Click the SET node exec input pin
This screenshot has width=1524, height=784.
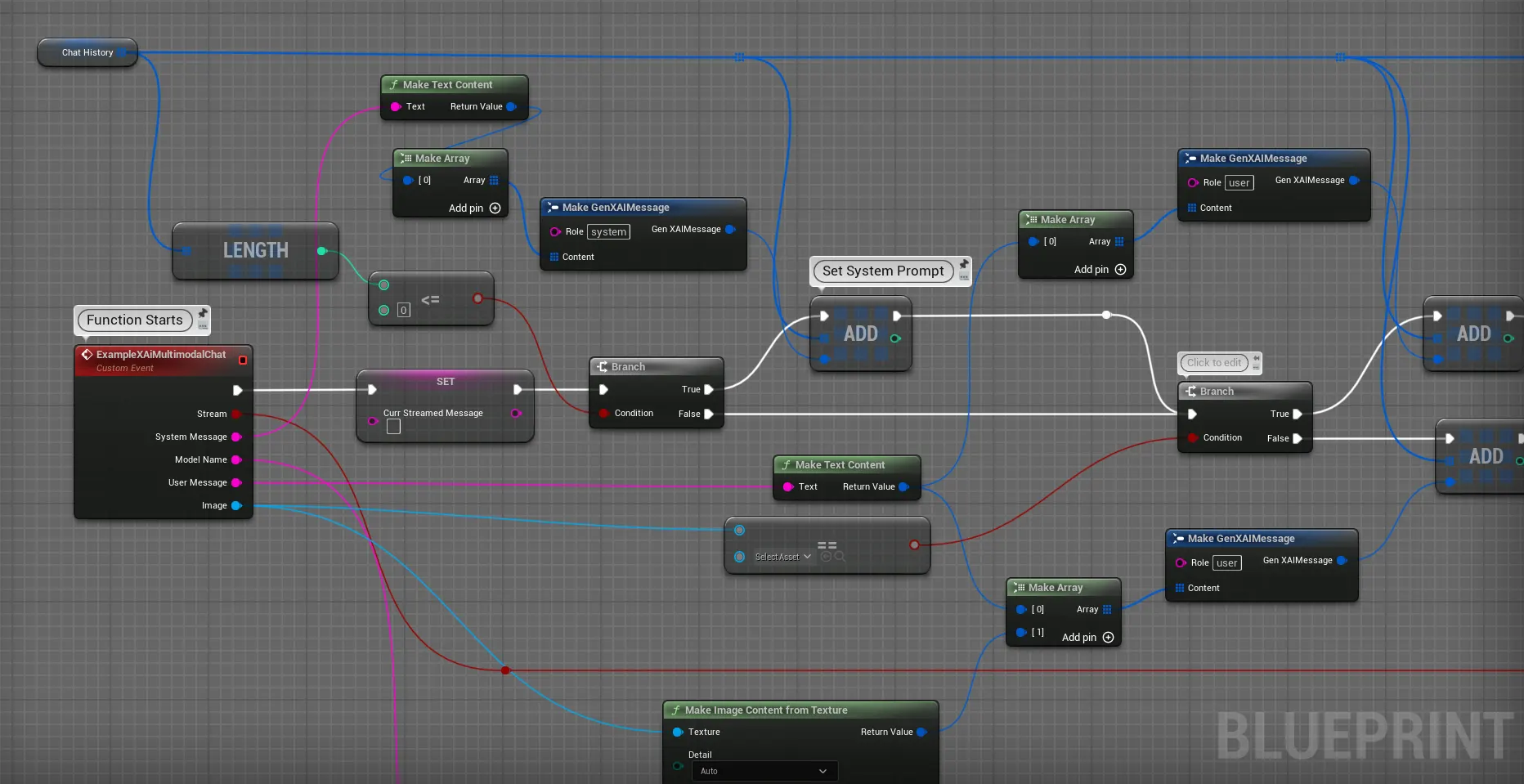tap(372, 389)
